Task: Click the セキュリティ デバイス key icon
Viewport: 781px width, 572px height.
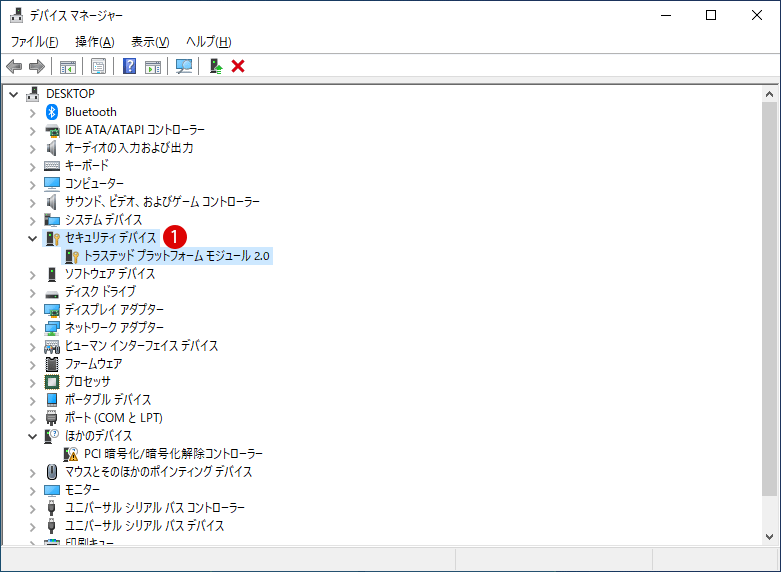Action: (x=52, y=238)
